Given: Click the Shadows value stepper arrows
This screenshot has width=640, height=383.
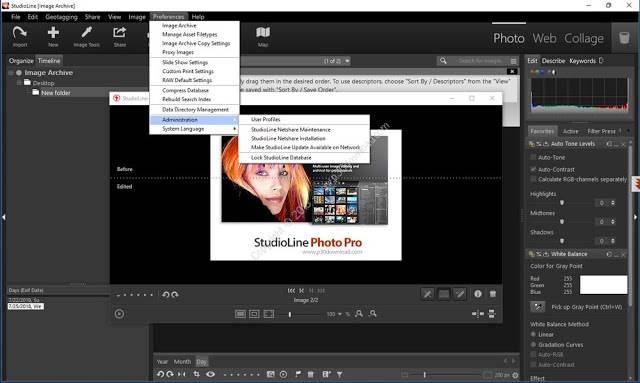Looking at the screenshot, I should (x=613, y=241).
